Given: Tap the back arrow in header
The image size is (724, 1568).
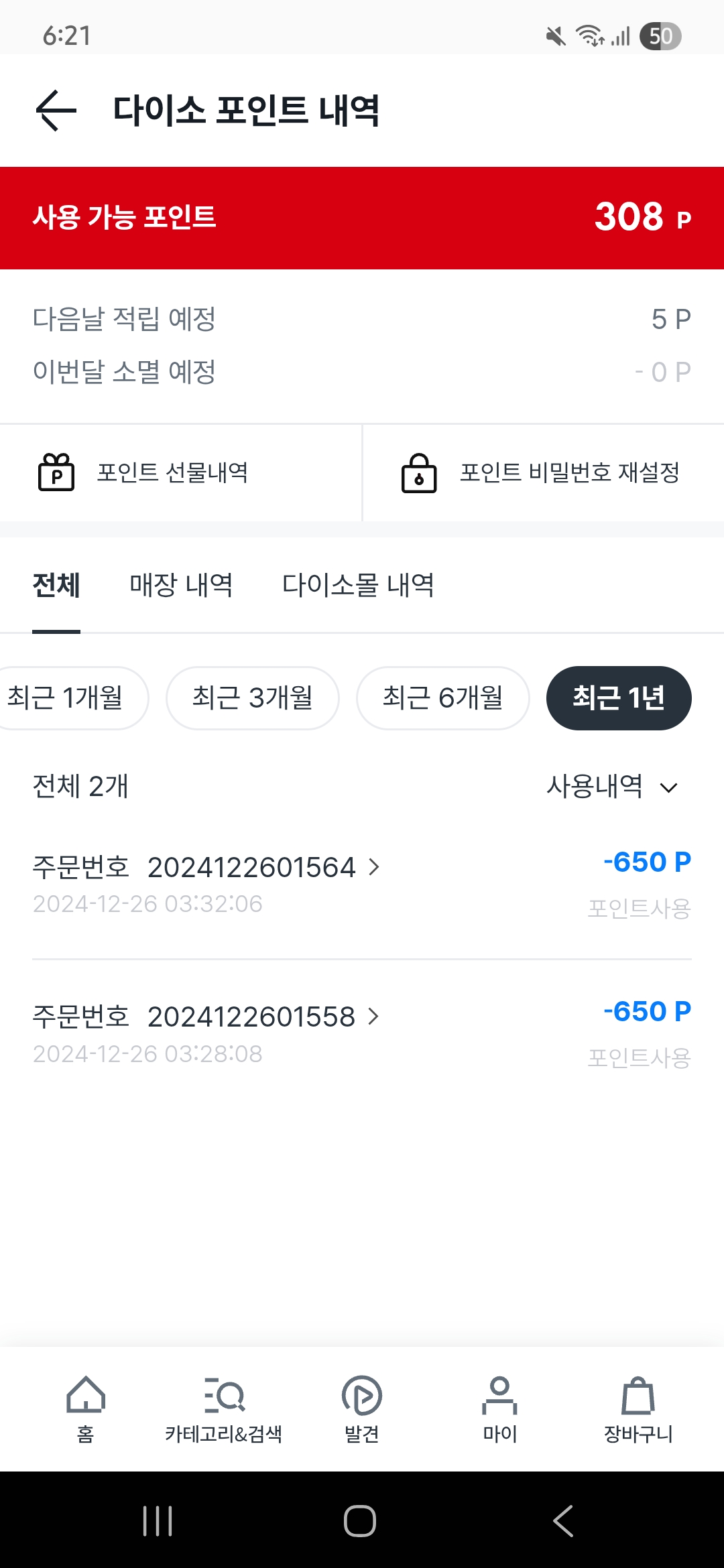Looking at the screenshot, I should click(x=56, y=111).
